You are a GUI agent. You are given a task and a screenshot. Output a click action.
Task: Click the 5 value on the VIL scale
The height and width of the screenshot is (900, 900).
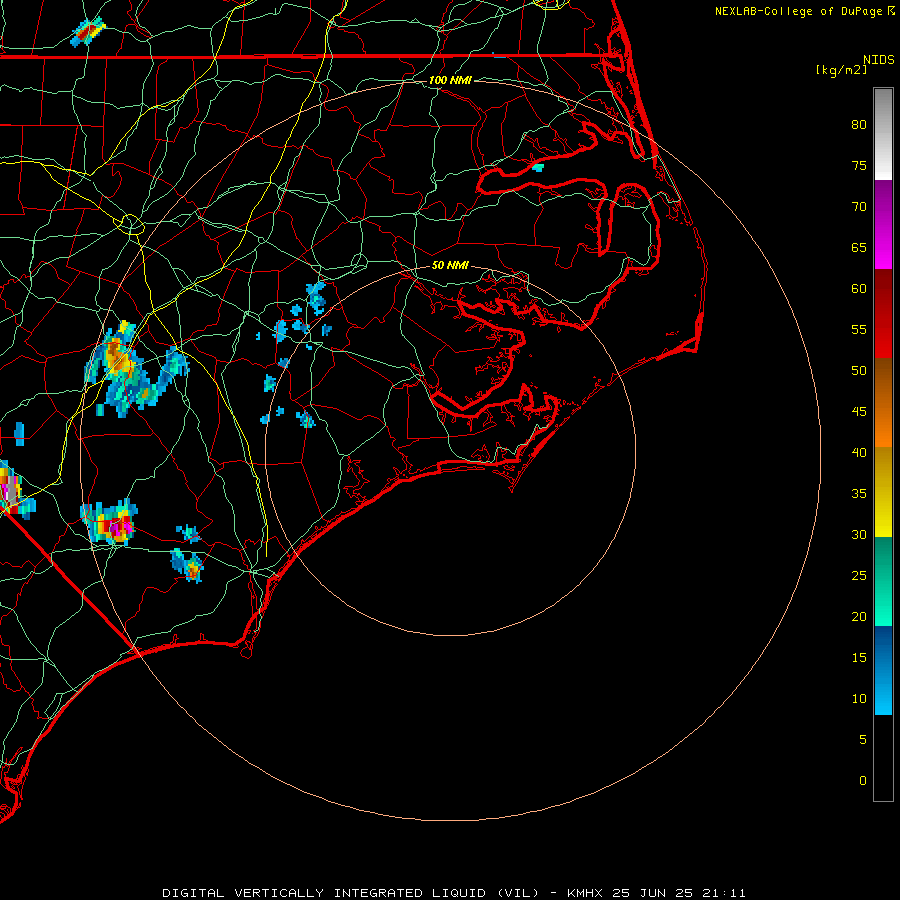[x=863, y=740]
